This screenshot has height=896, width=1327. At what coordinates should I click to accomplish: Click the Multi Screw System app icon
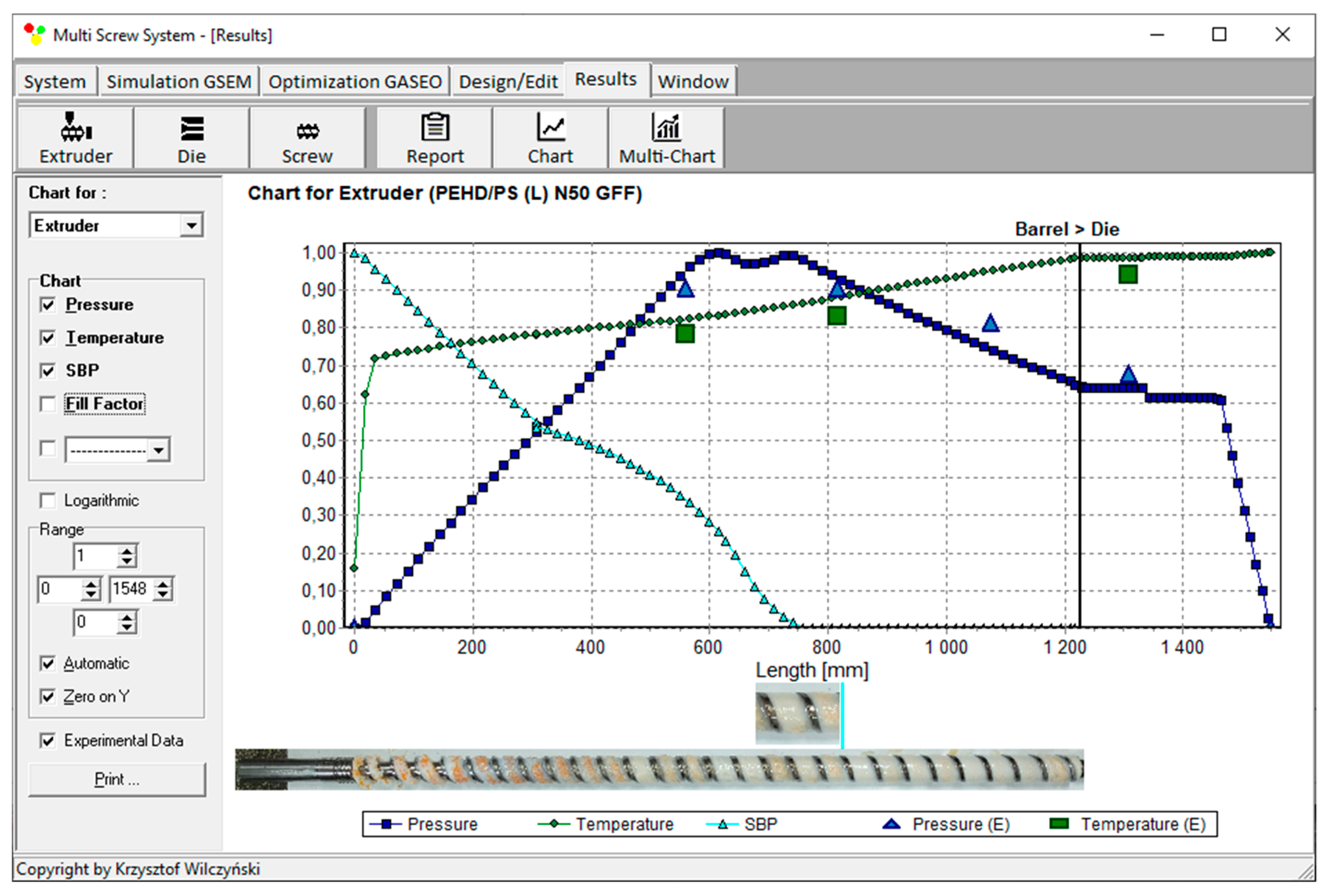[35, 34]
